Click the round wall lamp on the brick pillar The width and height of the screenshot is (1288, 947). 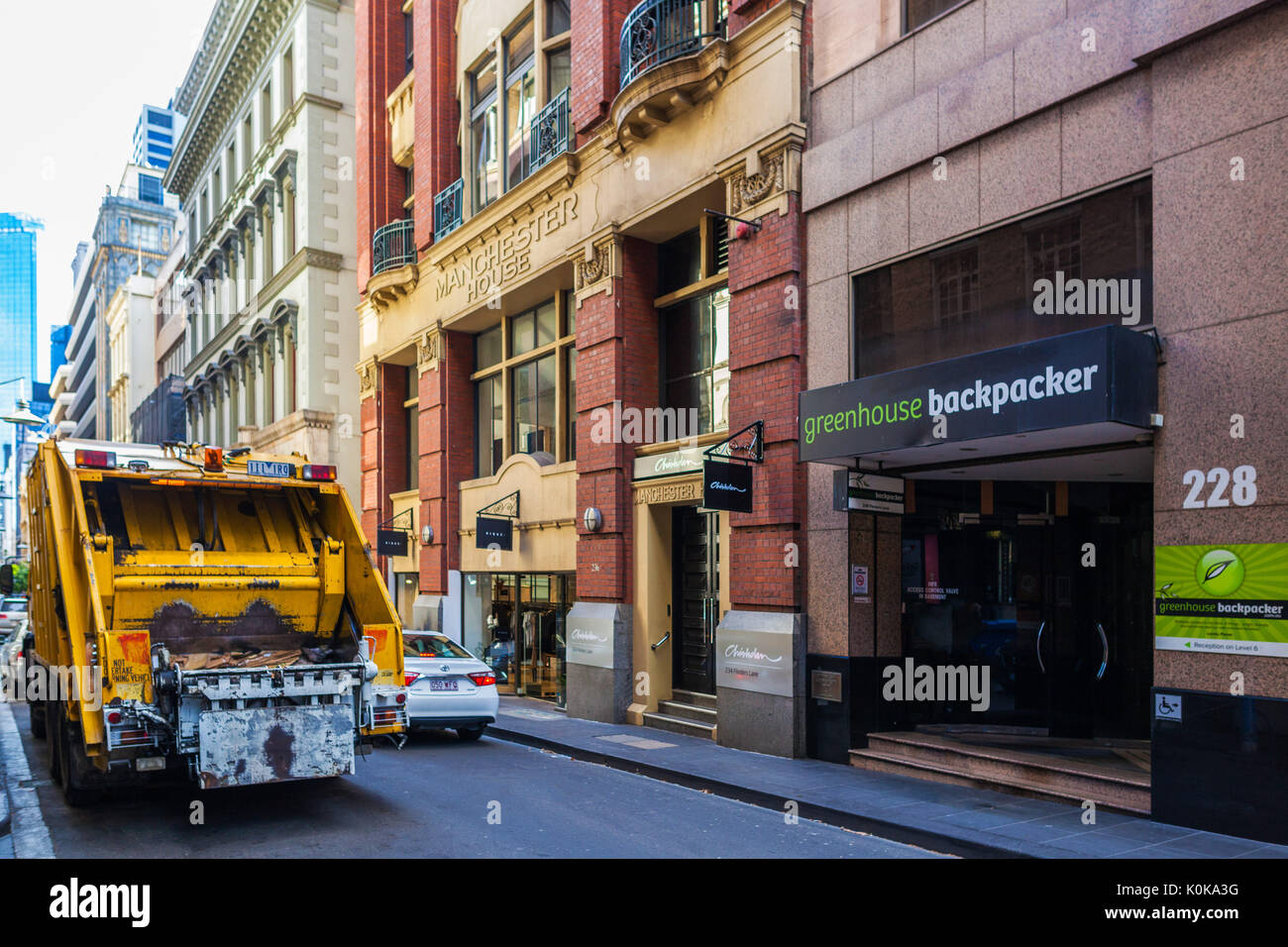pos(591,519)
